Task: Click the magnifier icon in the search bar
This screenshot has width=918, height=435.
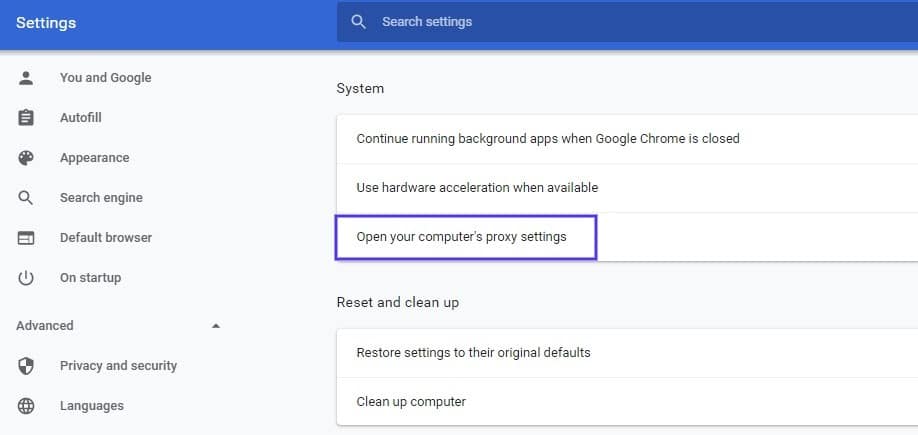Action: (x=358, y=21)
